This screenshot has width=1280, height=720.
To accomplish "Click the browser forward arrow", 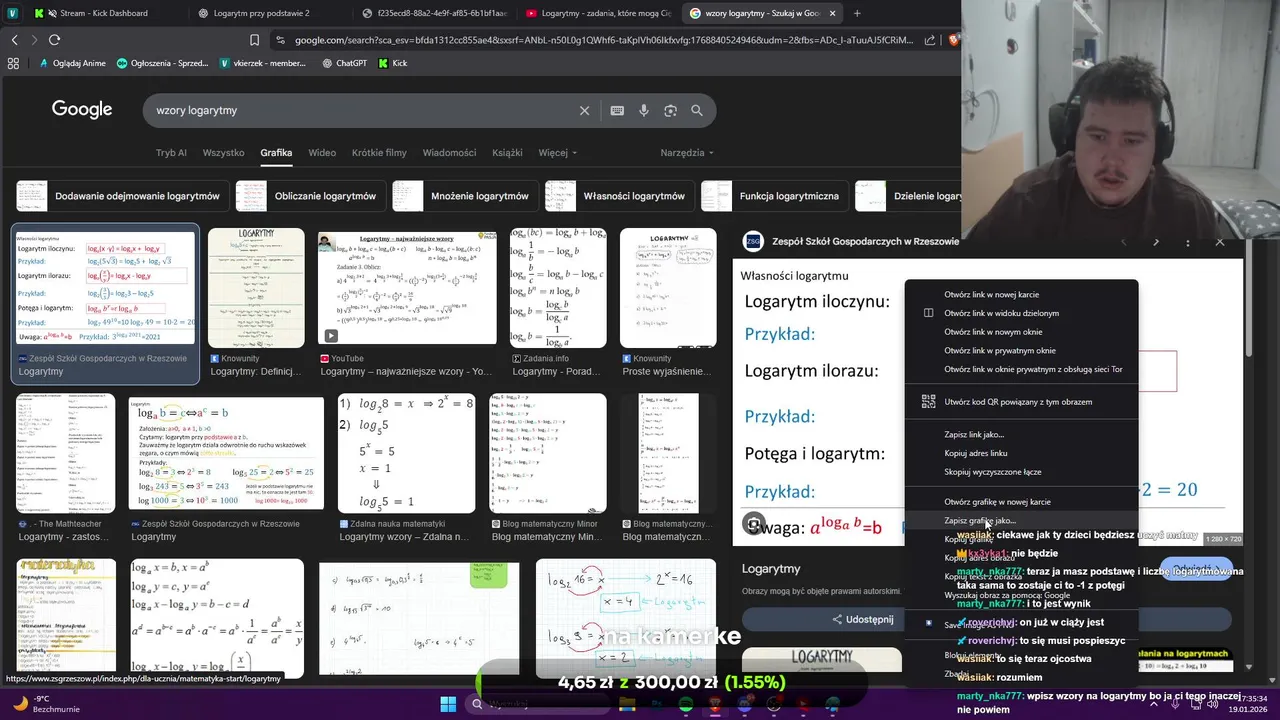I will tap(34, 40).
